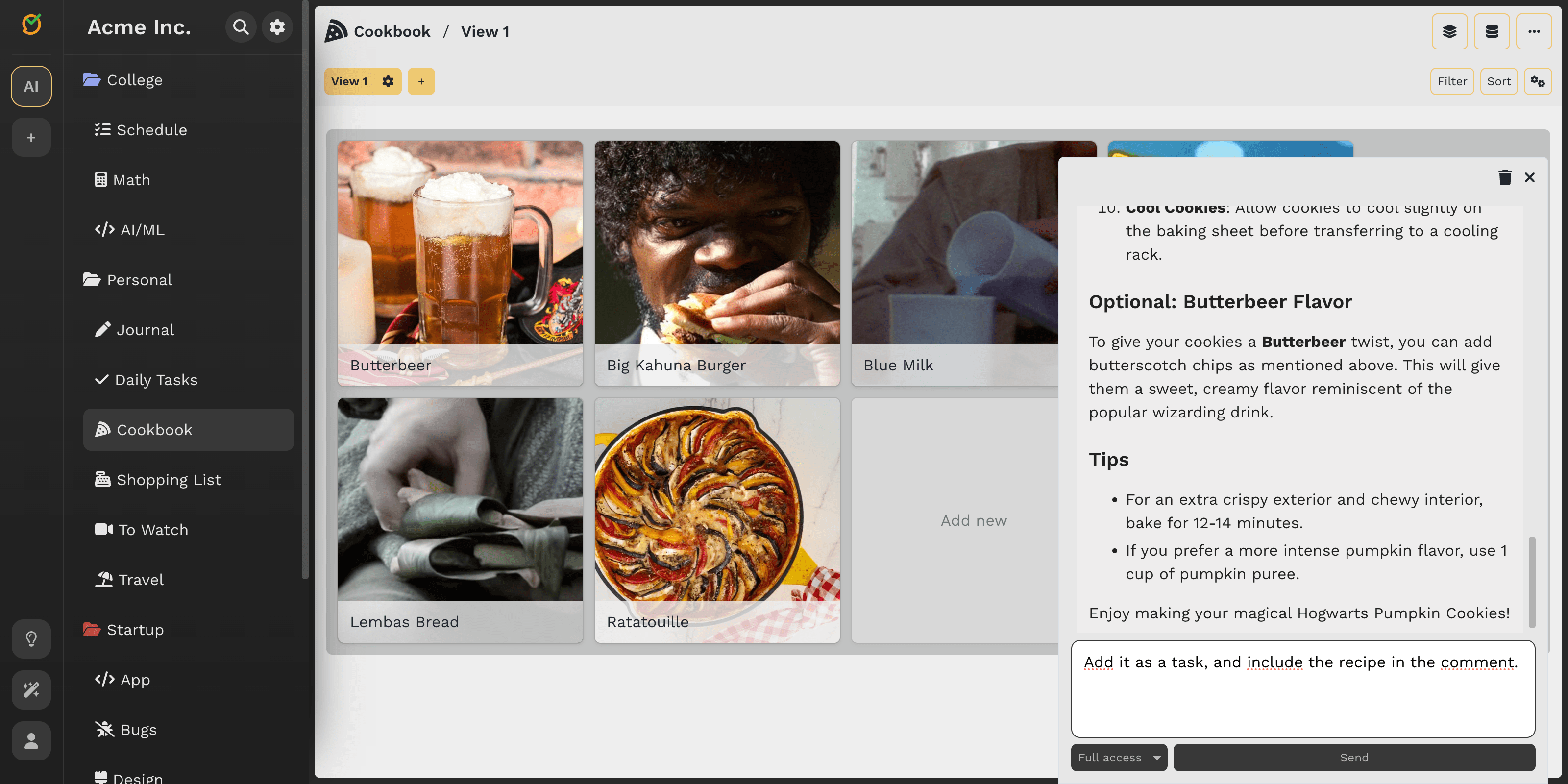
Task: Open Math in sidebar
Action: tap(189, 179)
